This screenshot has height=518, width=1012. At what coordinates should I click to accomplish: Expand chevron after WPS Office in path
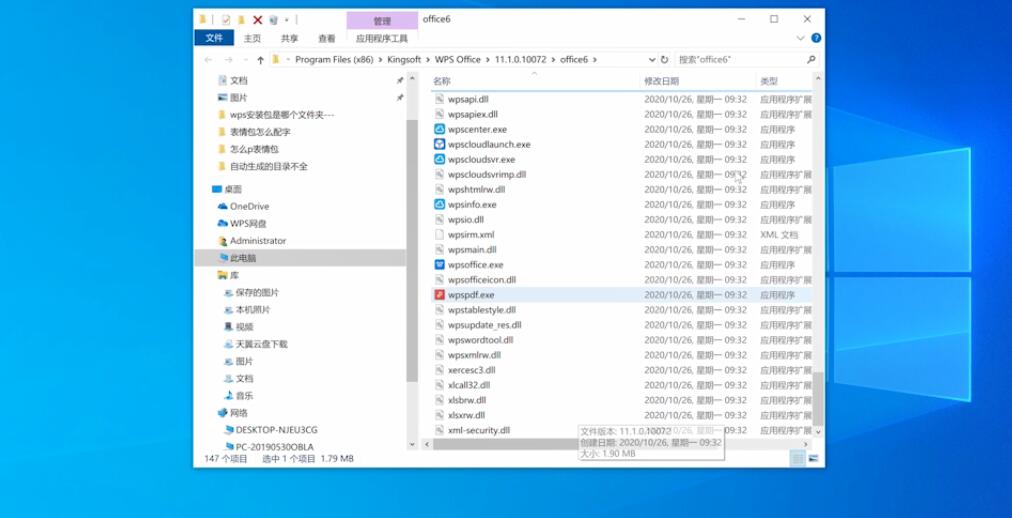(488, 59)
